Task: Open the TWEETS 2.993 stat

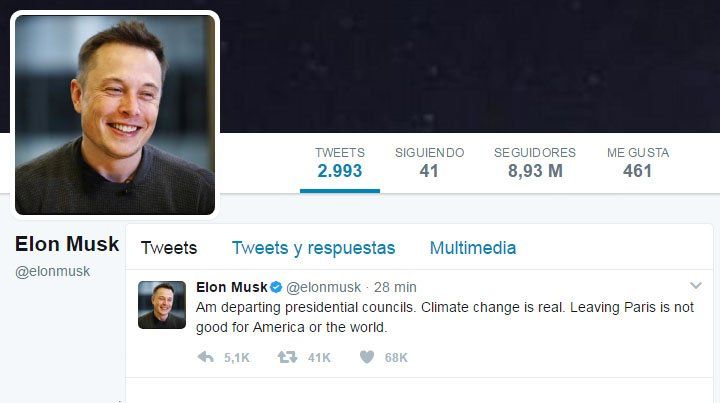Action: click(x=340, y=163)
